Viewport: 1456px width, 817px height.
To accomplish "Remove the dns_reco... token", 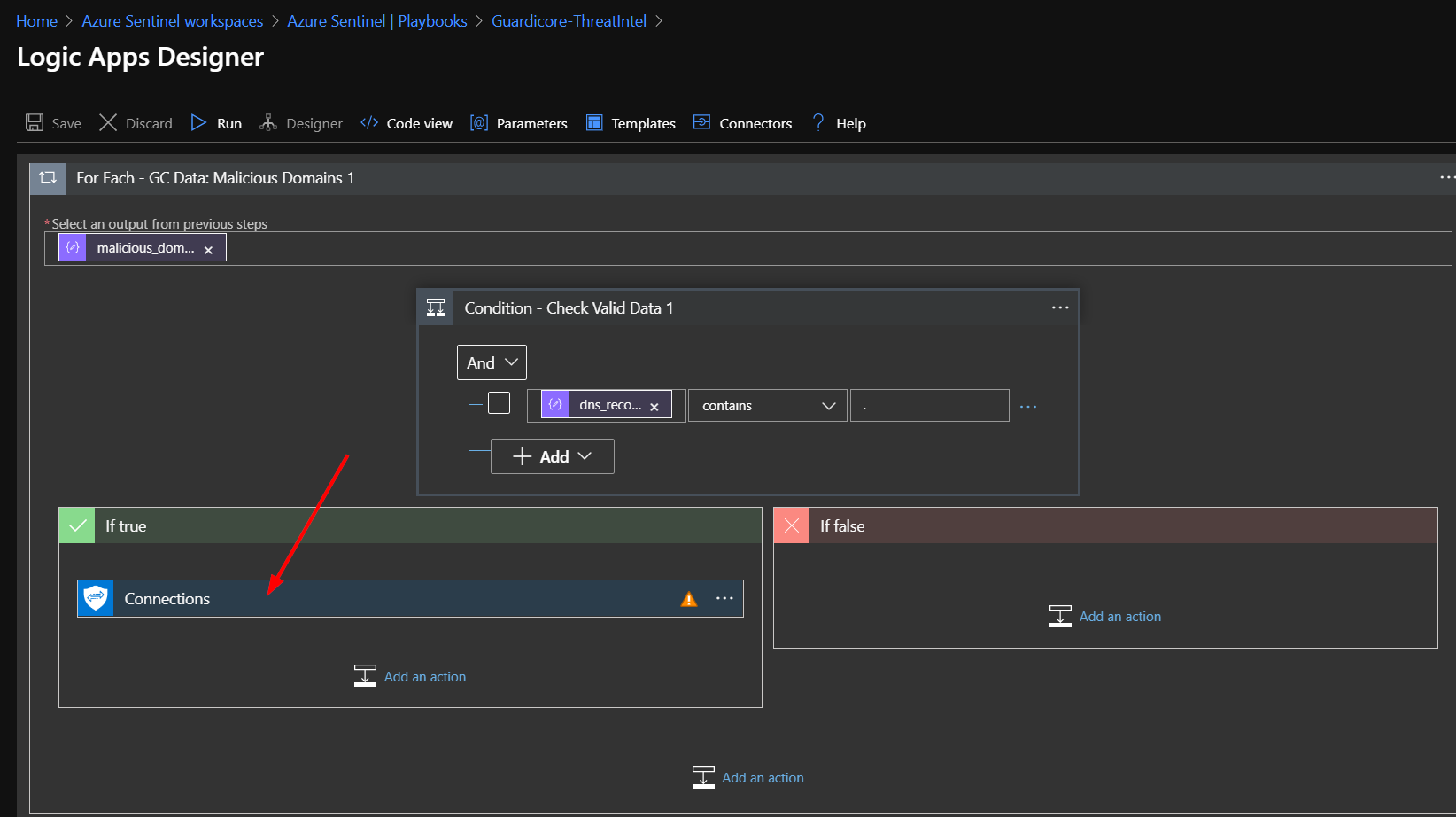I will point(654,407).
